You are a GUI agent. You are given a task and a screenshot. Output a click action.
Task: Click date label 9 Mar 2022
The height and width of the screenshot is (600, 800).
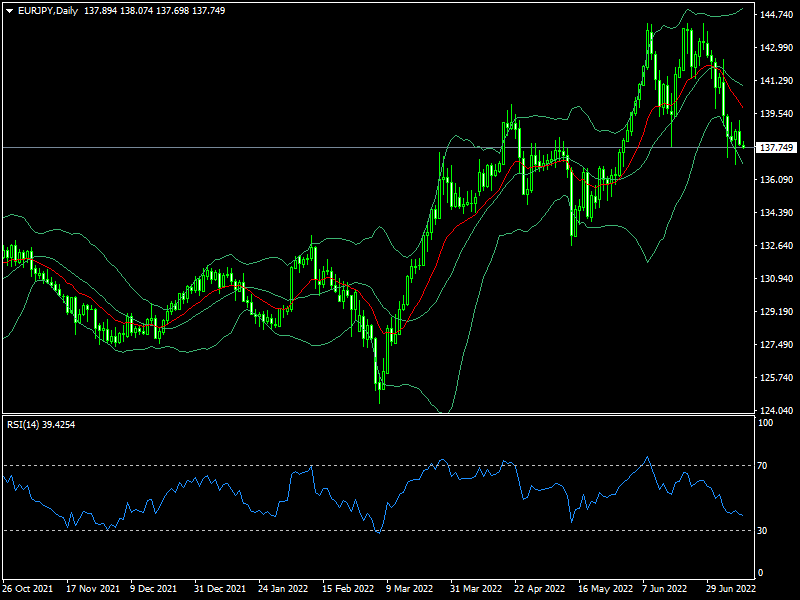point(409,588)
